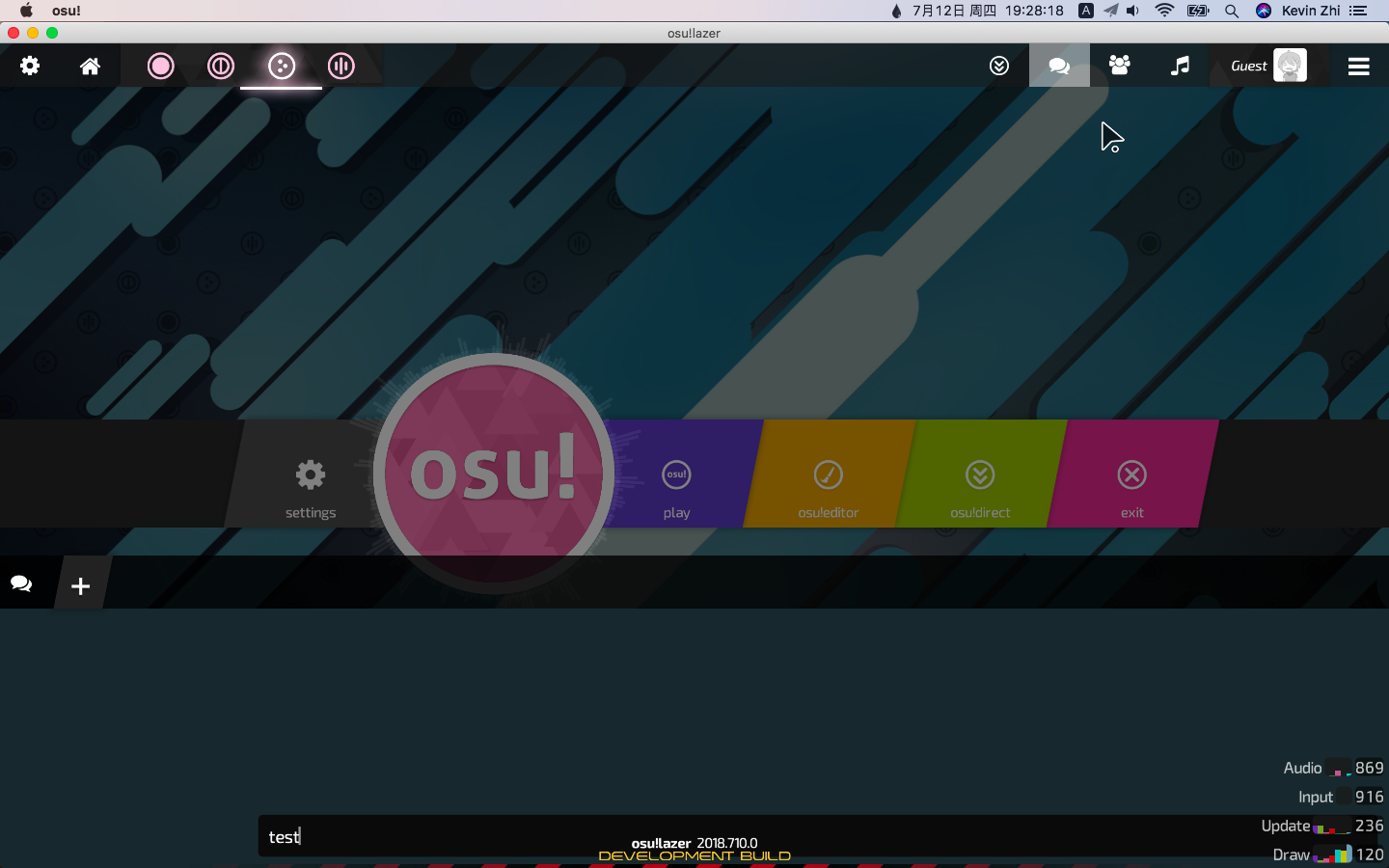Open chat using the speech bubble toolbar icon

[x=1059, y=66]
